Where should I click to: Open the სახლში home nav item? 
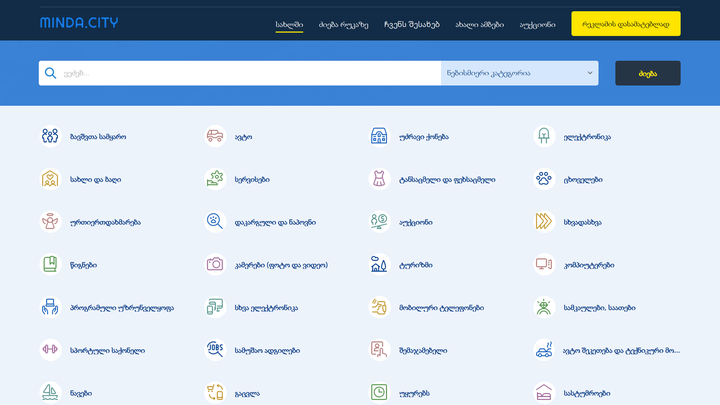tap(289, 24)
